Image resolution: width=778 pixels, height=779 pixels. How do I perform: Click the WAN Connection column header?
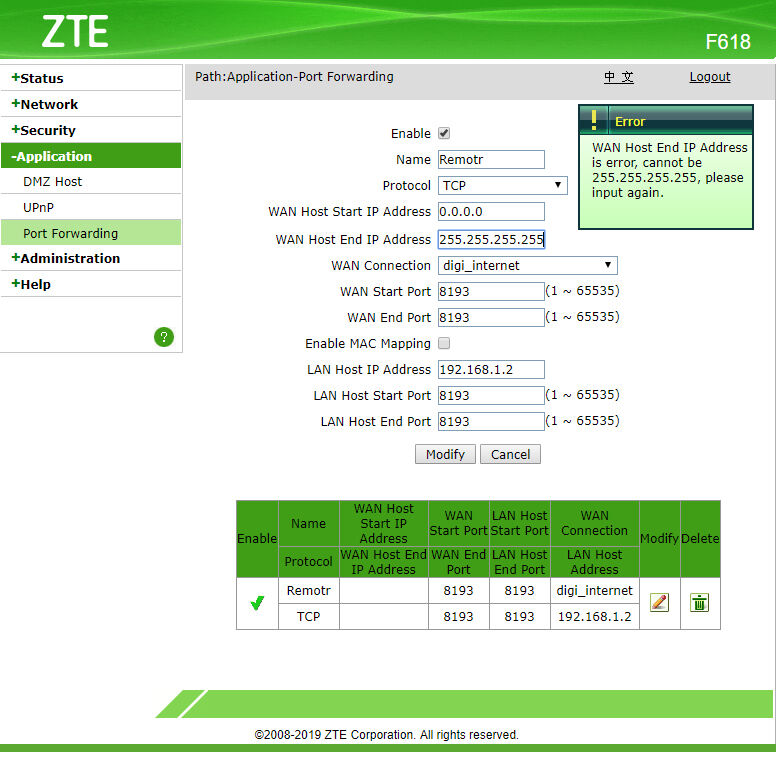tap(595, 523)
